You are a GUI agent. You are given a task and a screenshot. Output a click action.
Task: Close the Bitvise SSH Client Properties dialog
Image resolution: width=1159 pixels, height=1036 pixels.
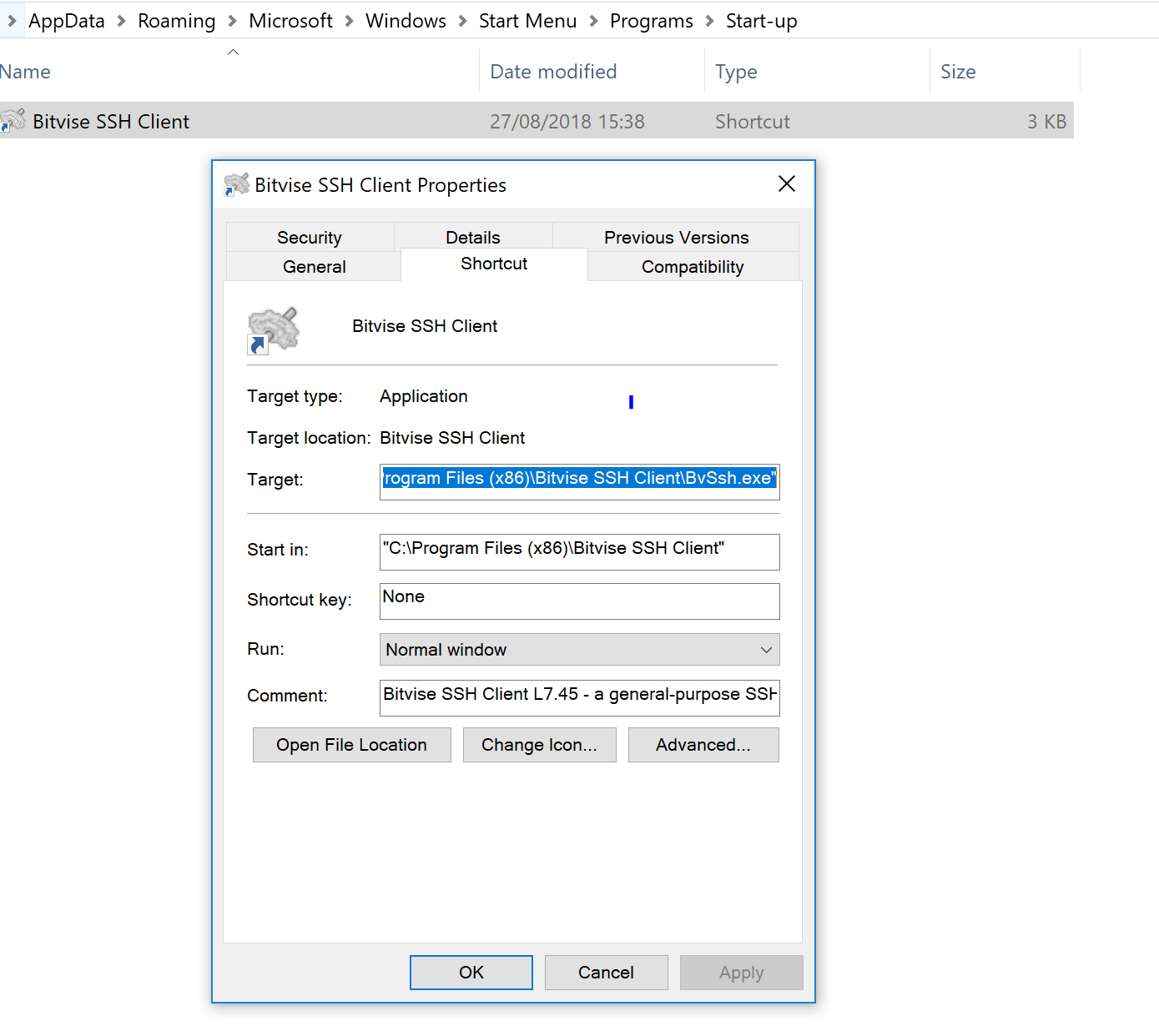(787, 184)
